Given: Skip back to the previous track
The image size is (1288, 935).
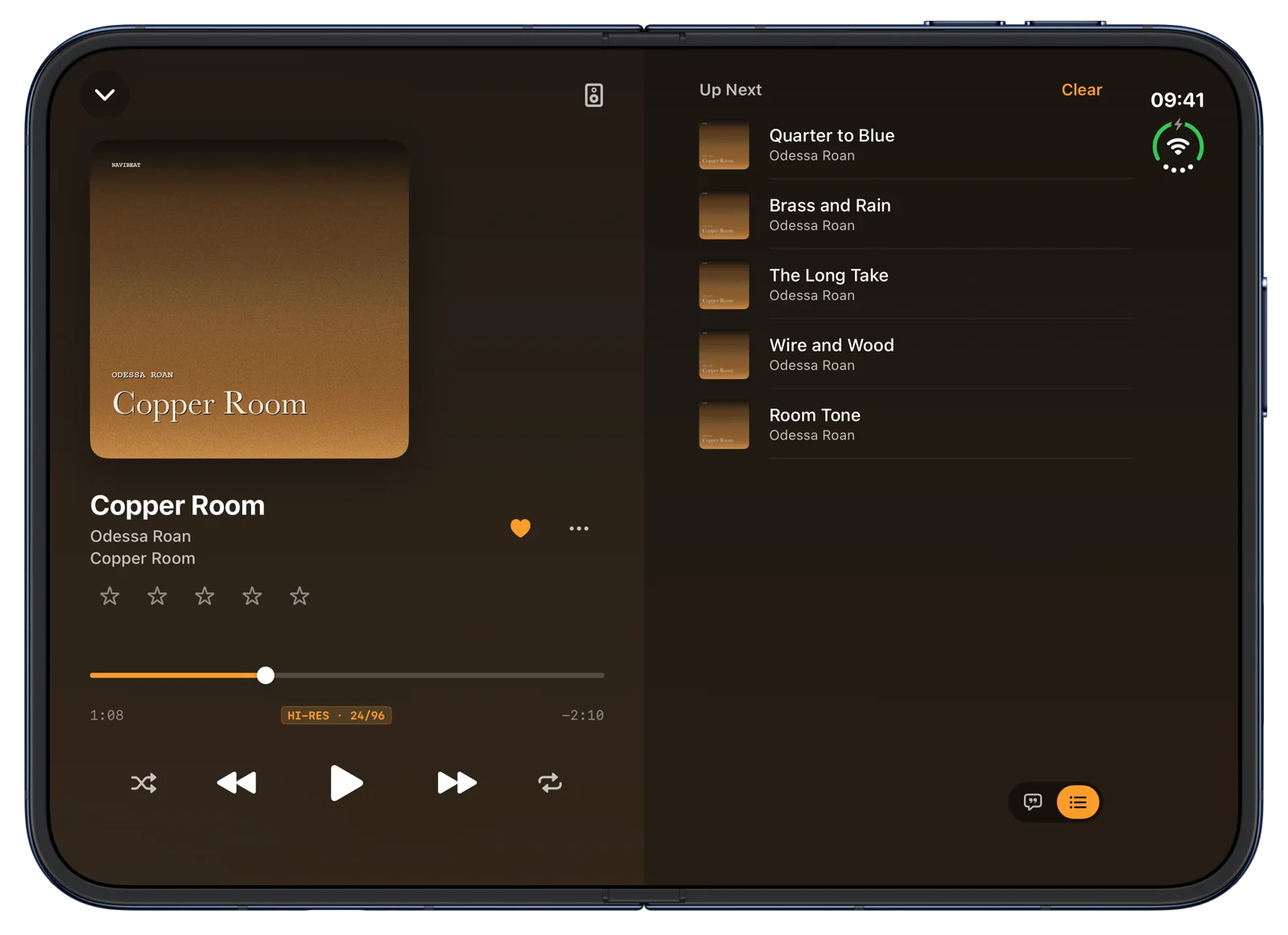Looking at the screenshot, I should (237, 783).
